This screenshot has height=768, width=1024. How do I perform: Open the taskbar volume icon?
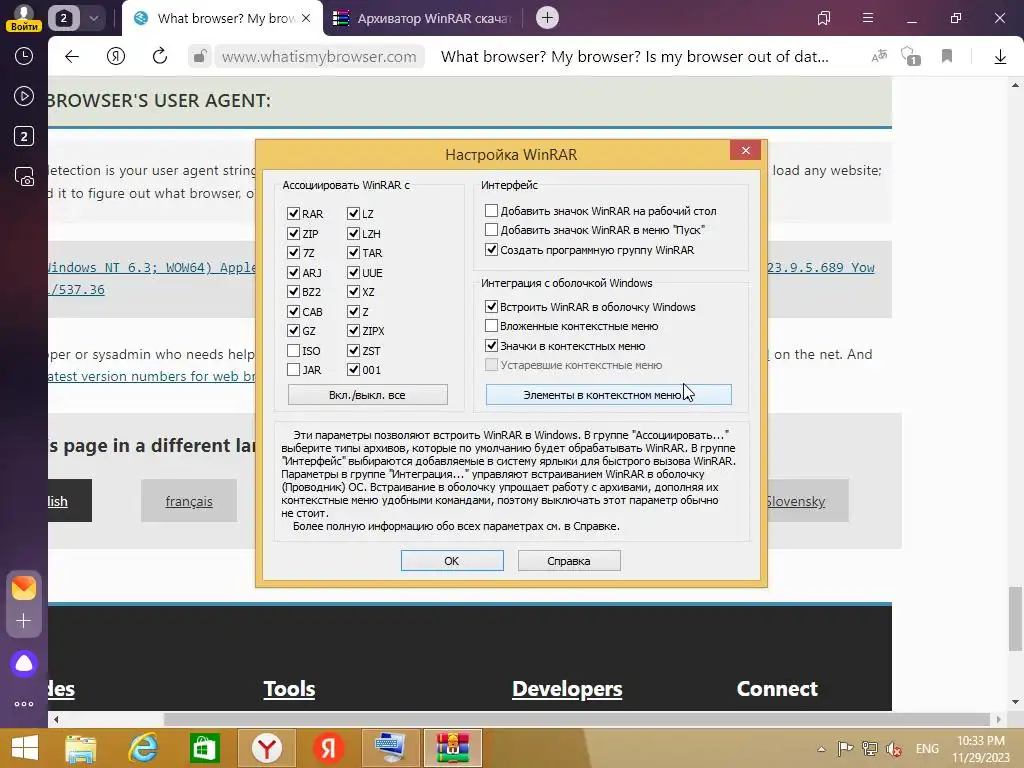pos(894,749)
